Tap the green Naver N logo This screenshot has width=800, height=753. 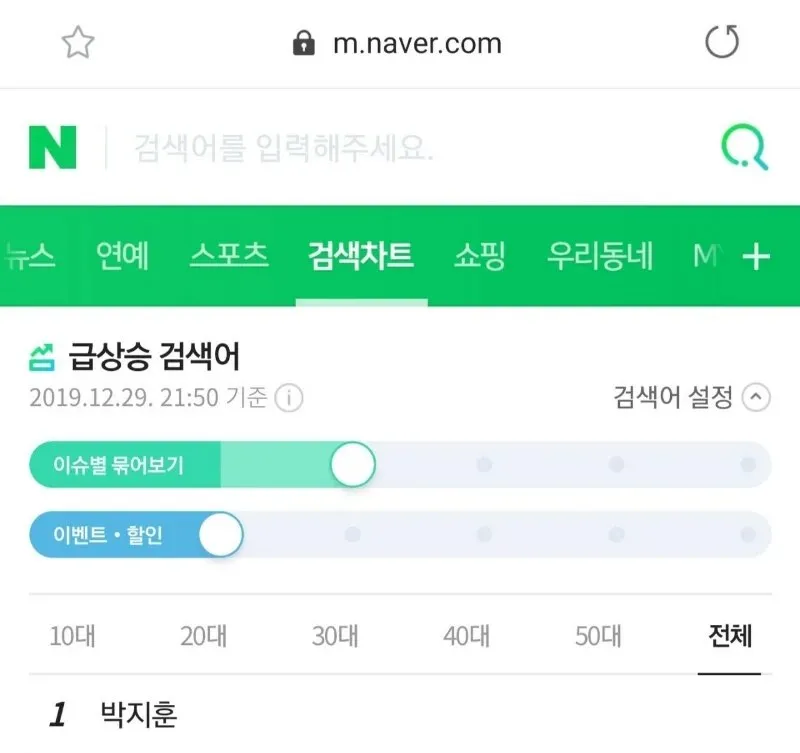click(x=53, y=149)
